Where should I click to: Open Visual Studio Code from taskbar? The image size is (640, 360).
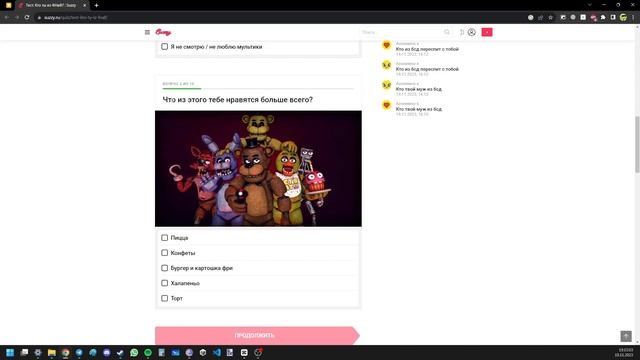tap(217, 352)
